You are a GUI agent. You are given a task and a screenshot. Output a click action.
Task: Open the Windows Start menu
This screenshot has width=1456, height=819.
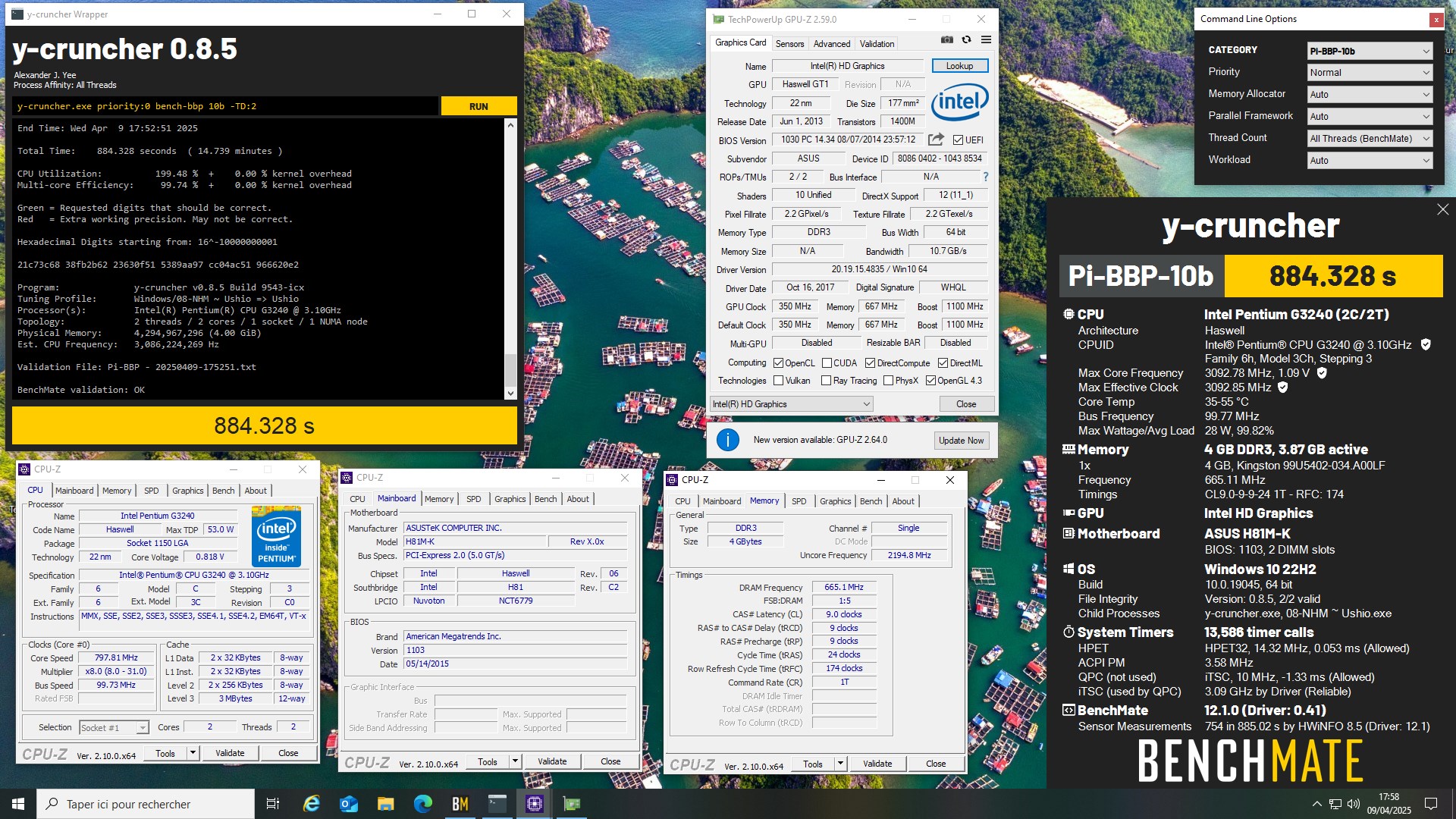coord(18,804)
